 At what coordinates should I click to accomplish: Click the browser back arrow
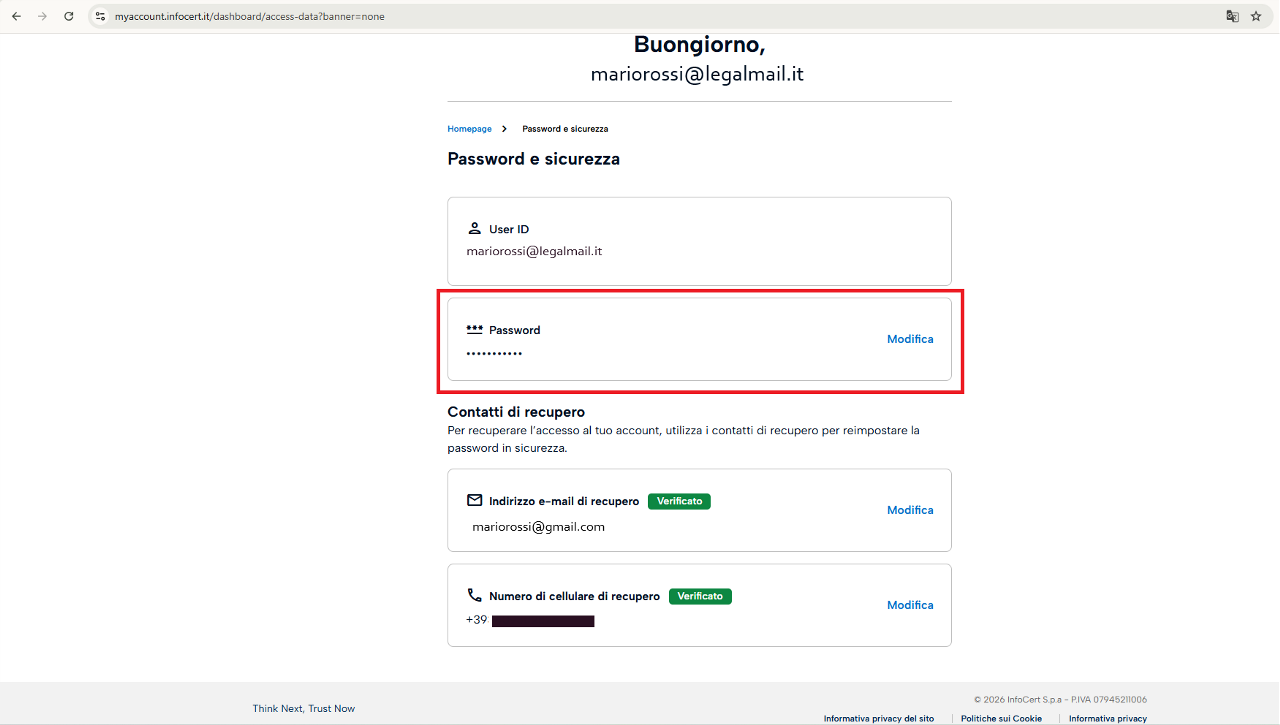tap(16, 16)
